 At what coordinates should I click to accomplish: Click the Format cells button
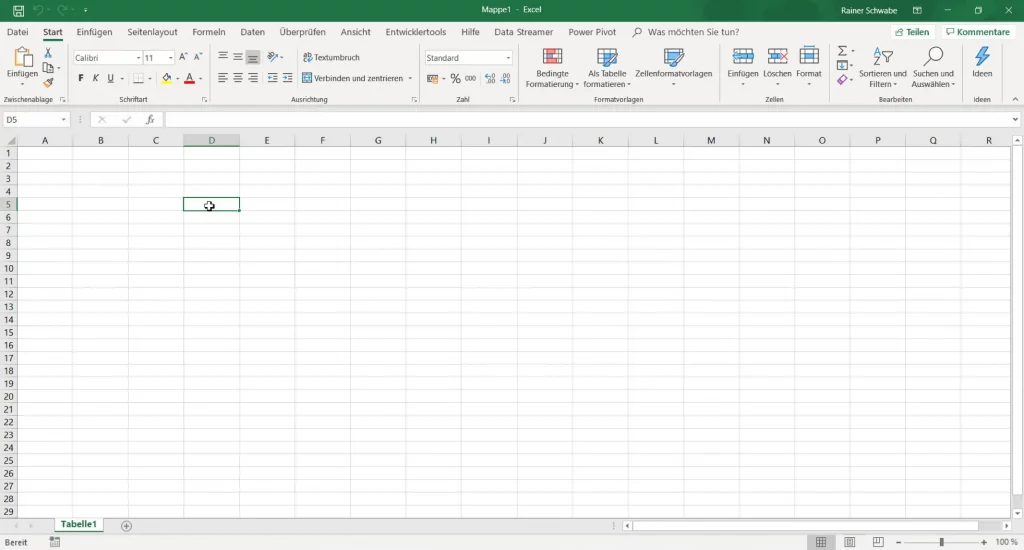point(808,67)
